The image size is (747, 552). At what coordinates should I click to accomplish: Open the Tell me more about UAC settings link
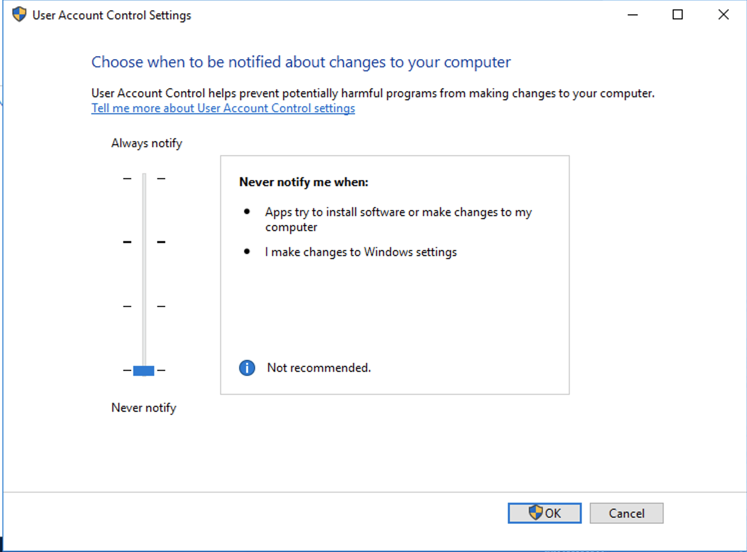tap(223, 108)
